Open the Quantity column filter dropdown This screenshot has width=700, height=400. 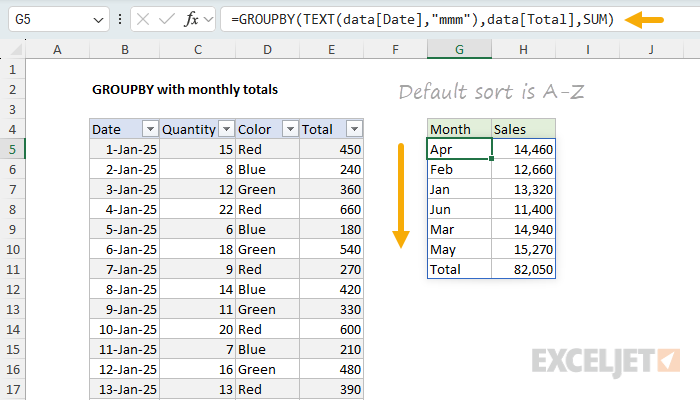click(x=226, y=129)
